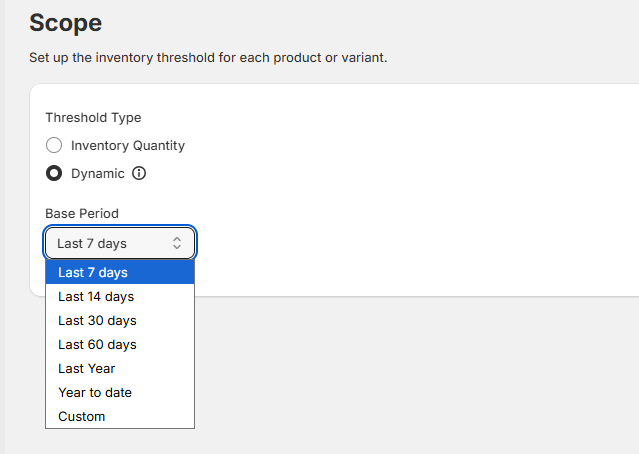Image resolution: width=639 pixels, height=454 pixels.
Task: Click the Threshold Type label
Action: coord(93,118)
